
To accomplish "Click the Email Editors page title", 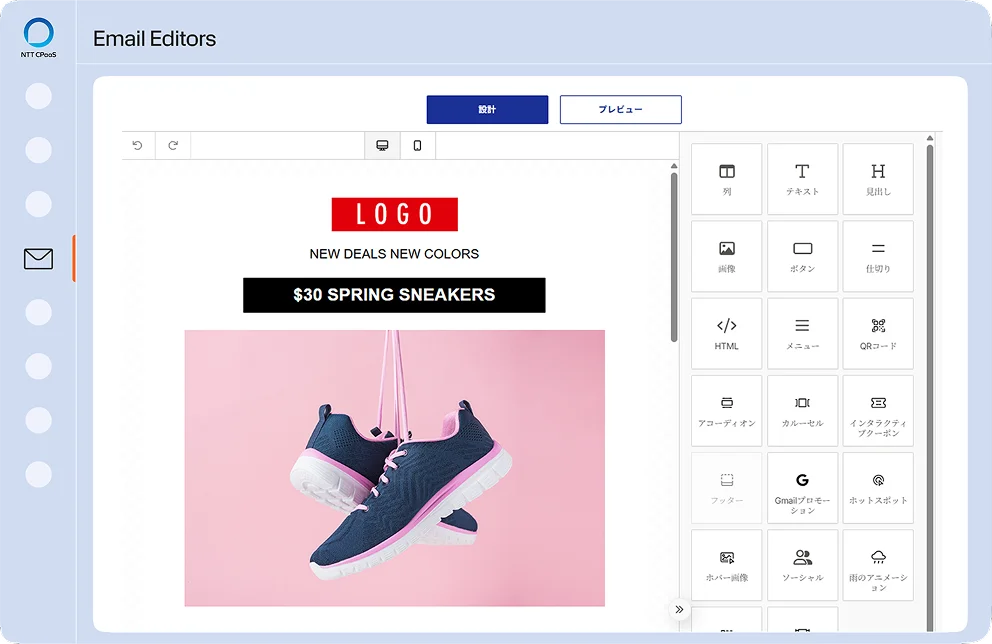I will 154,39.
